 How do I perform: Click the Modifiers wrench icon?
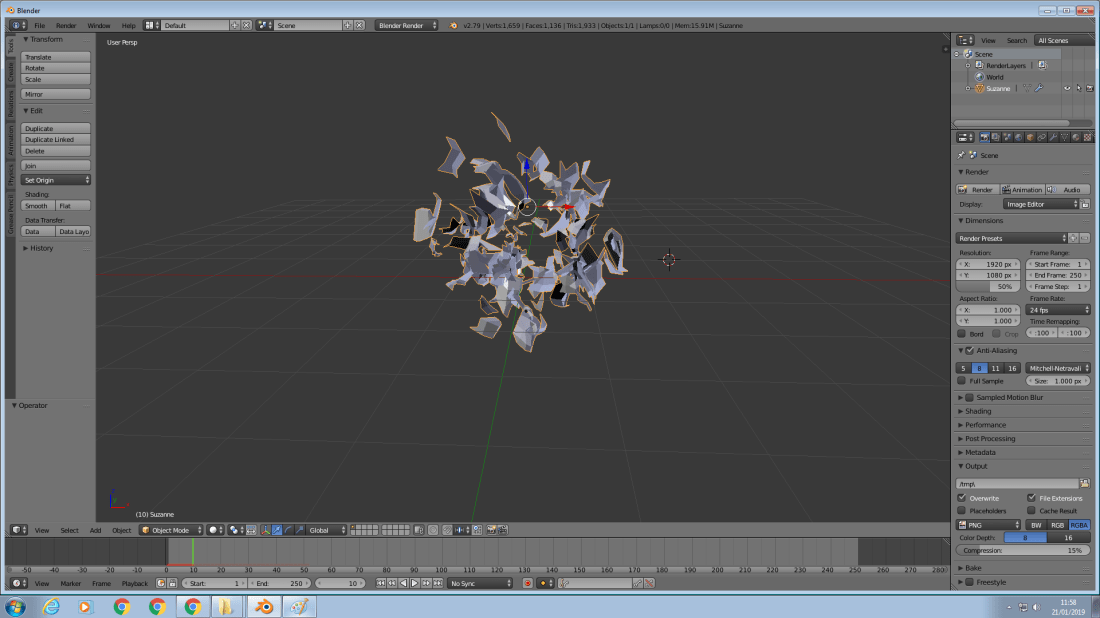point(1053,137)
